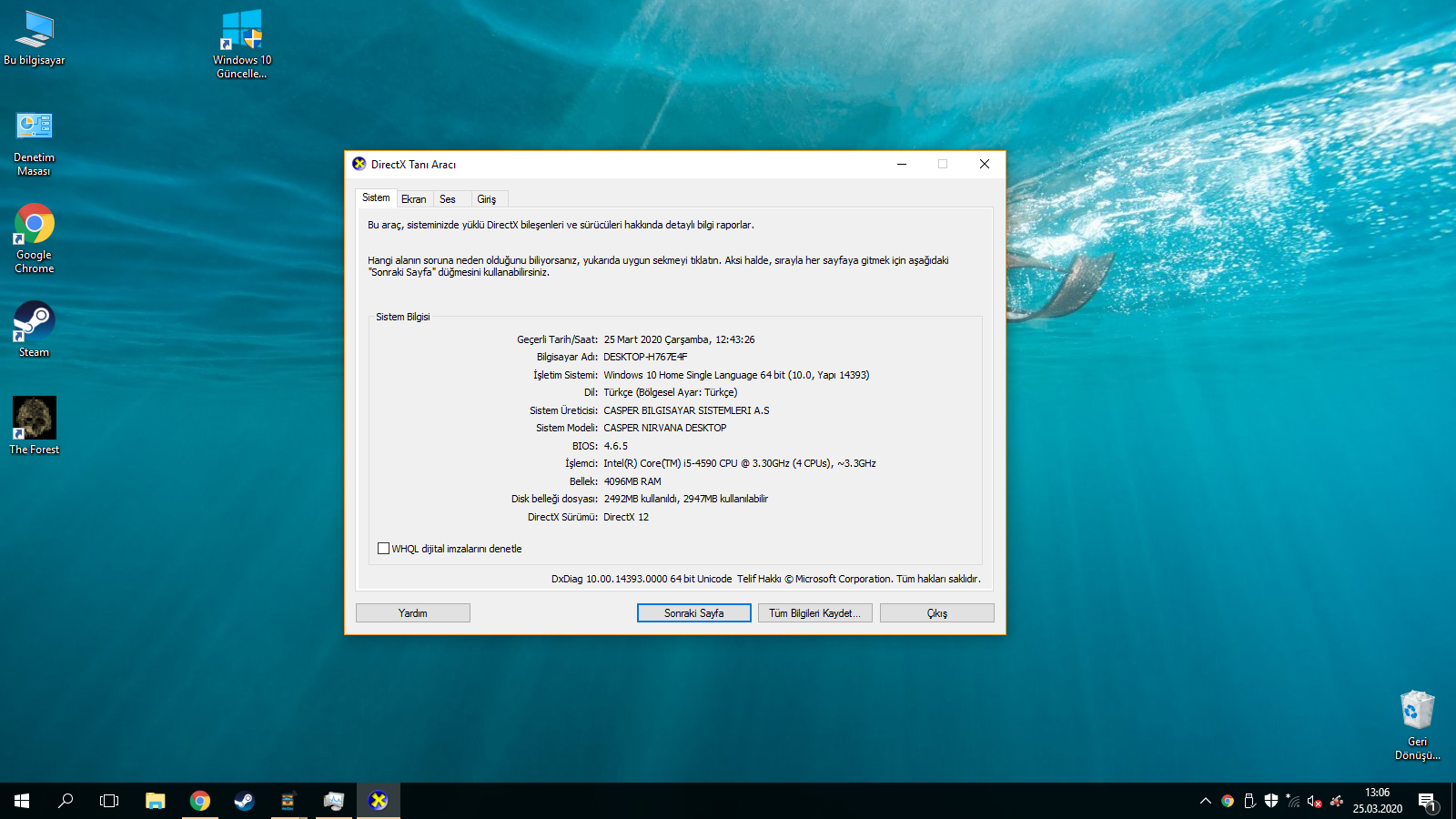Click computer name DESKTOP-H767E4F
The height and width of the screenshot is (819, 1456).
coord(645,357)
